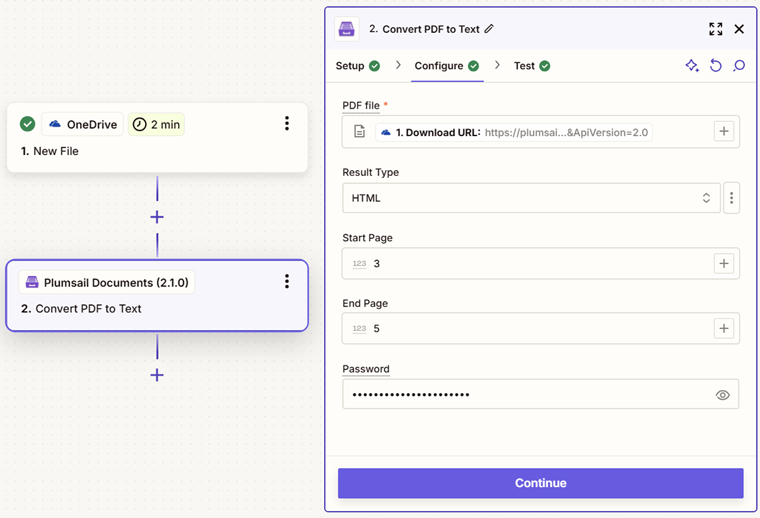Click the Plumsail Documents app icon in panel header

(347, 29)
